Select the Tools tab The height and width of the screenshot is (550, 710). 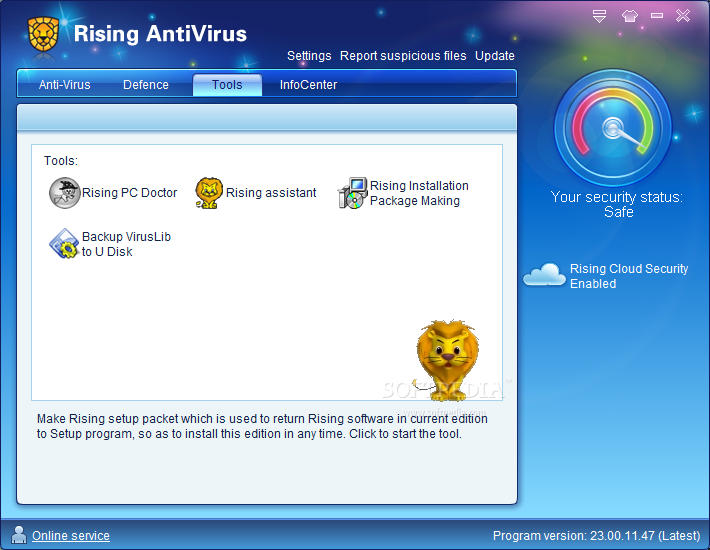227,85
